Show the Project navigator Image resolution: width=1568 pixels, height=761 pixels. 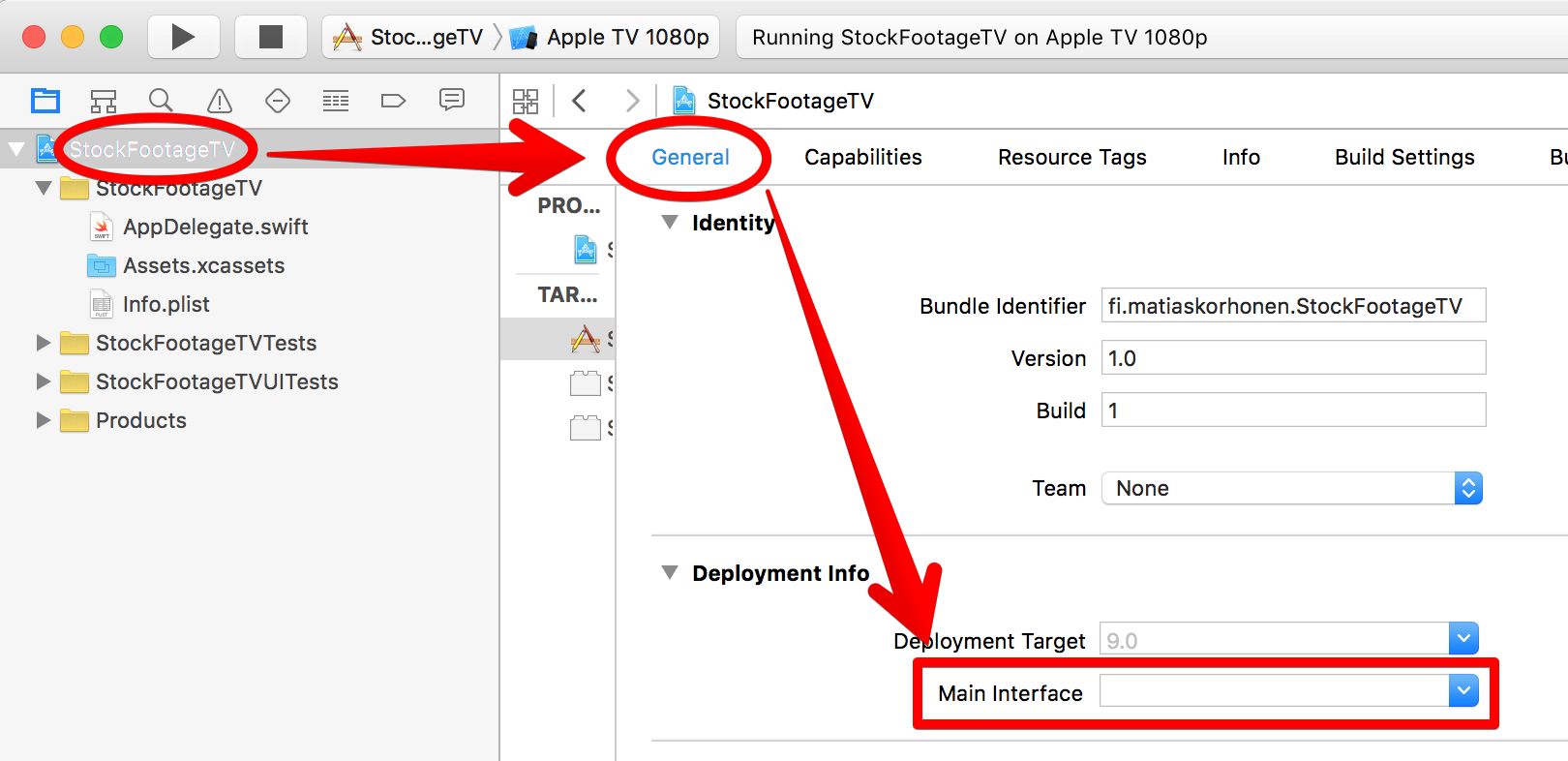coord(45,101)
